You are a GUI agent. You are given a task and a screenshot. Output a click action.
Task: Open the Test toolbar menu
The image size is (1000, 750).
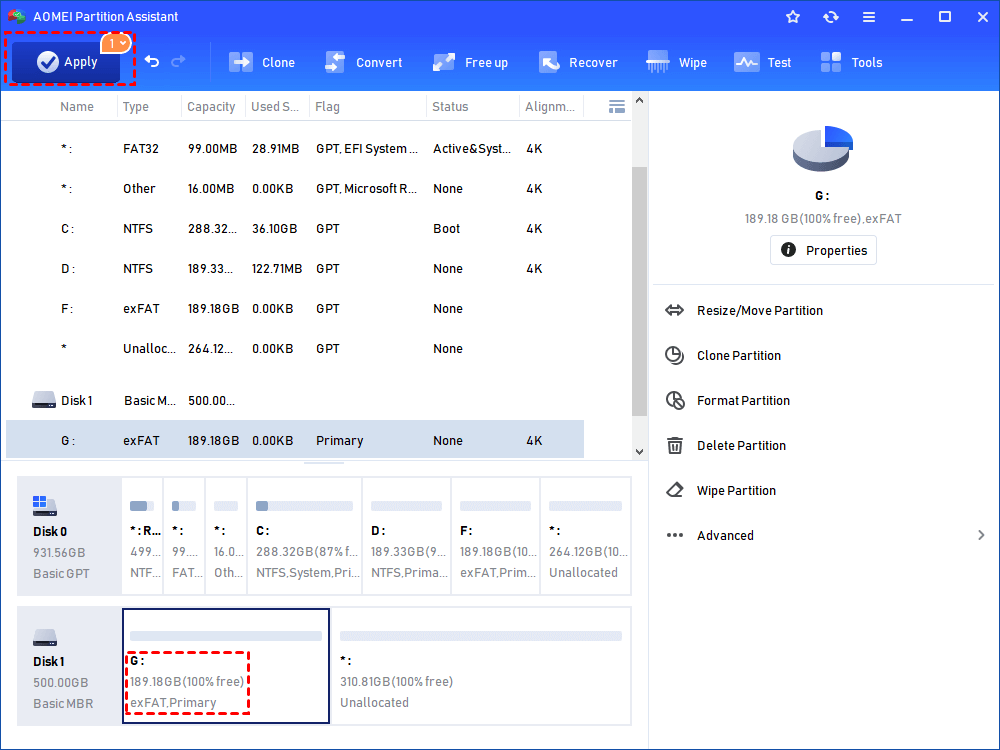click(x=762, y=62)
